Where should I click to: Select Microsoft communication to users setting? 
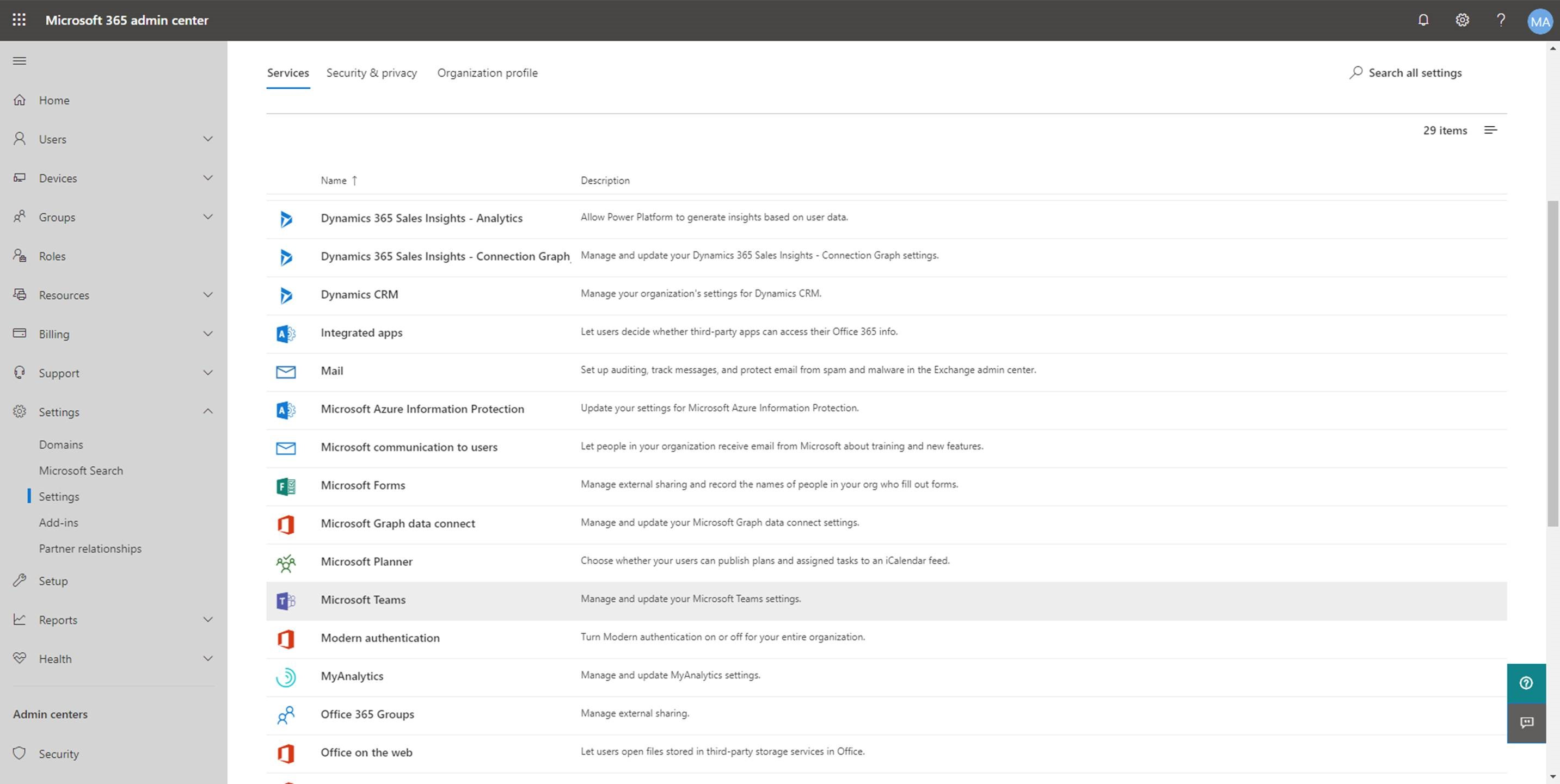click(x=408, y=446)
